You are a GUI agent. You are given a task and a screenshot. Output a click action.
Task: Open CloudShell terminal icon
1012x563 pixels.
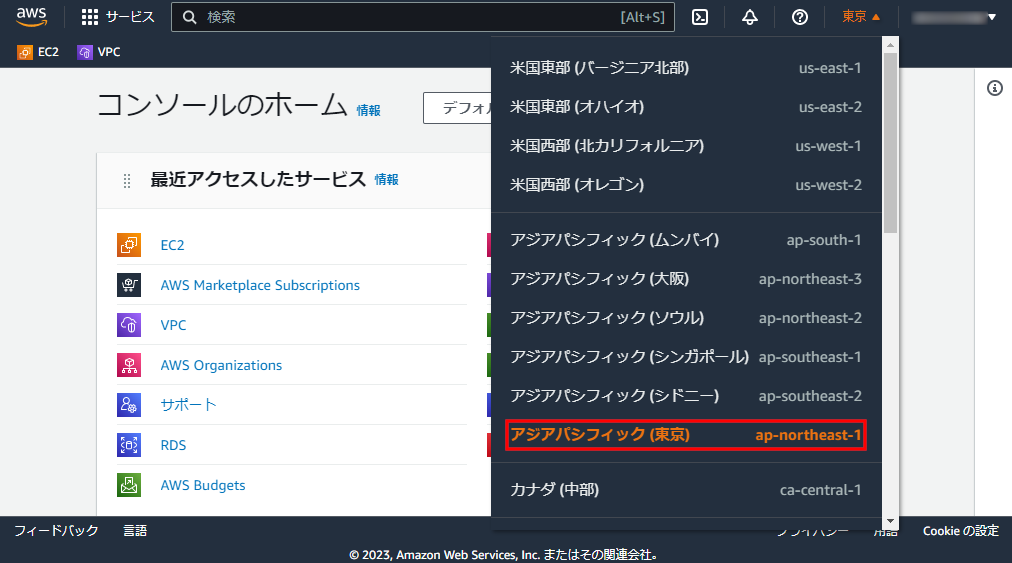(700, 17)
